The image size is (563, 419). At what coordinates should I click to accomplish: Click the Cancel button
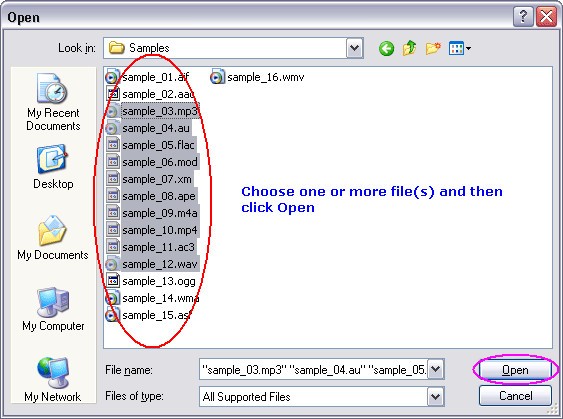point(515,396)
